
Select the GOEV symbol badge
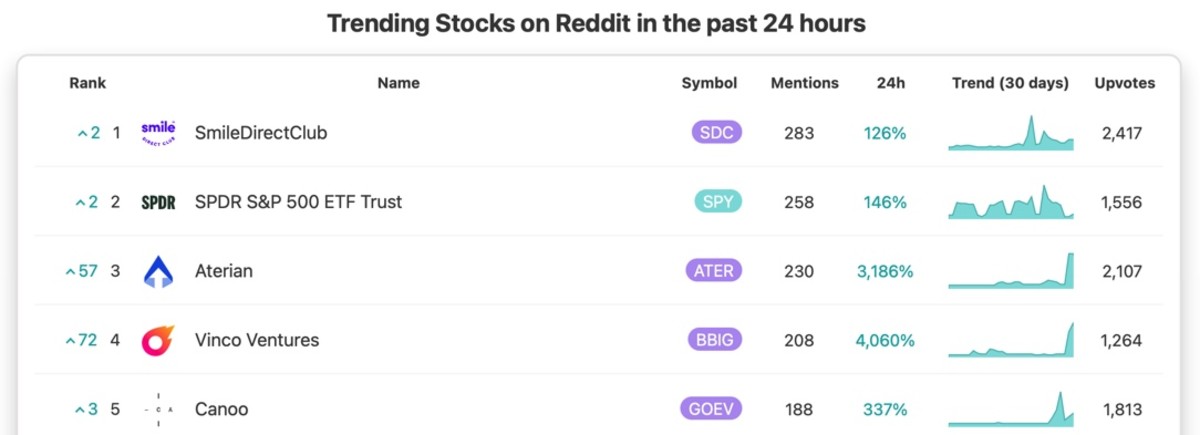tap(711, 409)
